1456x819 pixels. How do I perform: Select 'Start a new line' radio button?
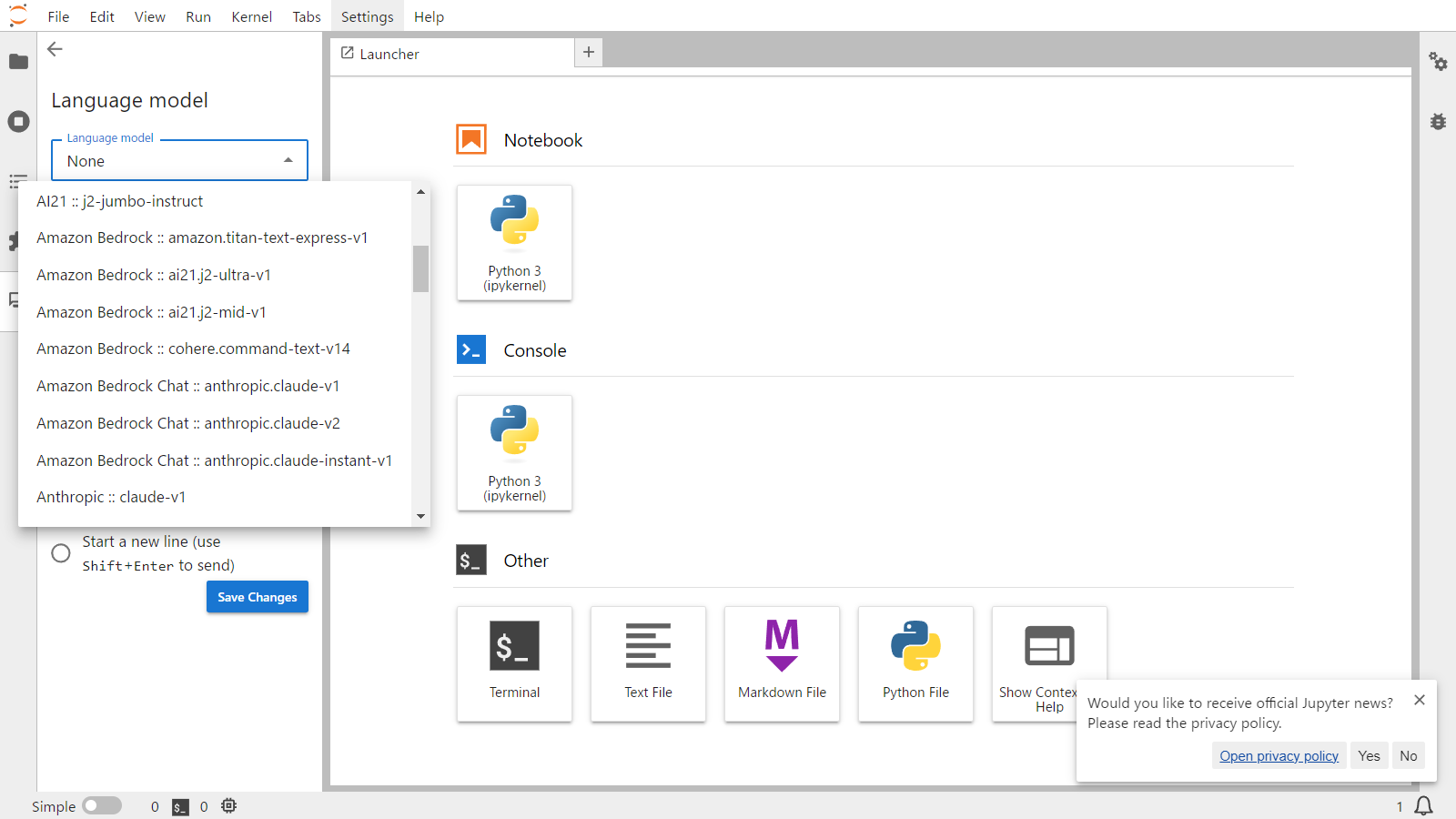point(61,553)
